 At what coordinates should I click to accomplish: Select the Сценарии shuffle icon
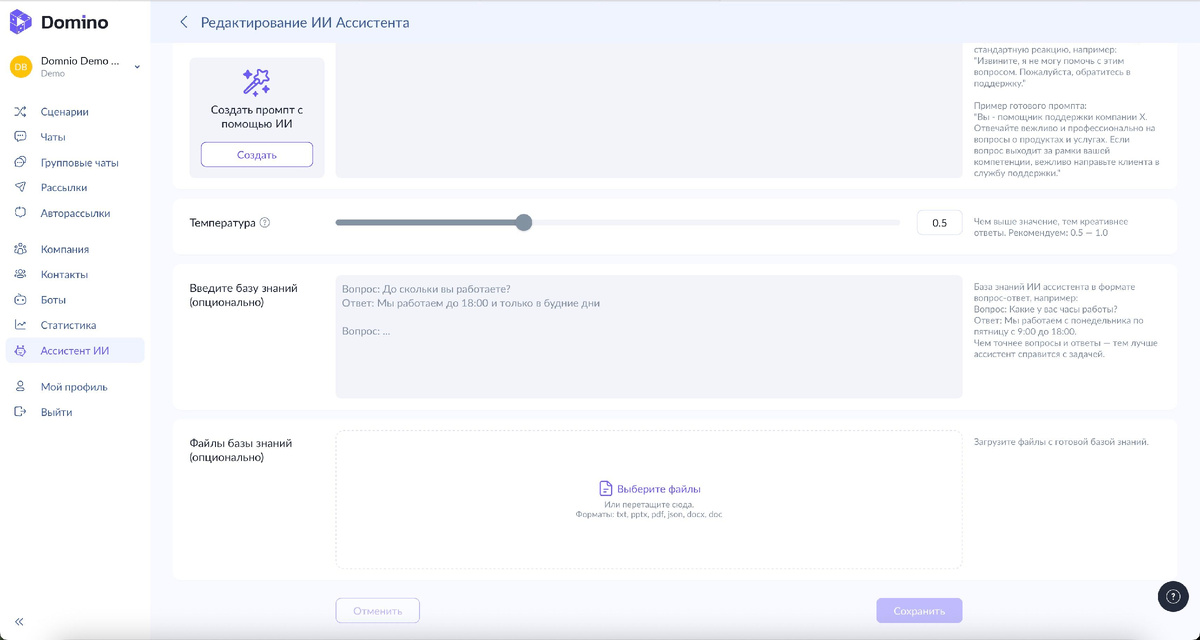22,111
